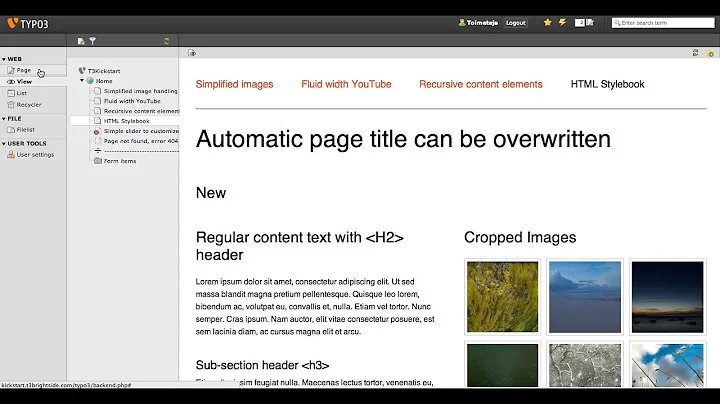Select Page not found, error 404 tree item

pyautogui.click(x=141, y=141)
